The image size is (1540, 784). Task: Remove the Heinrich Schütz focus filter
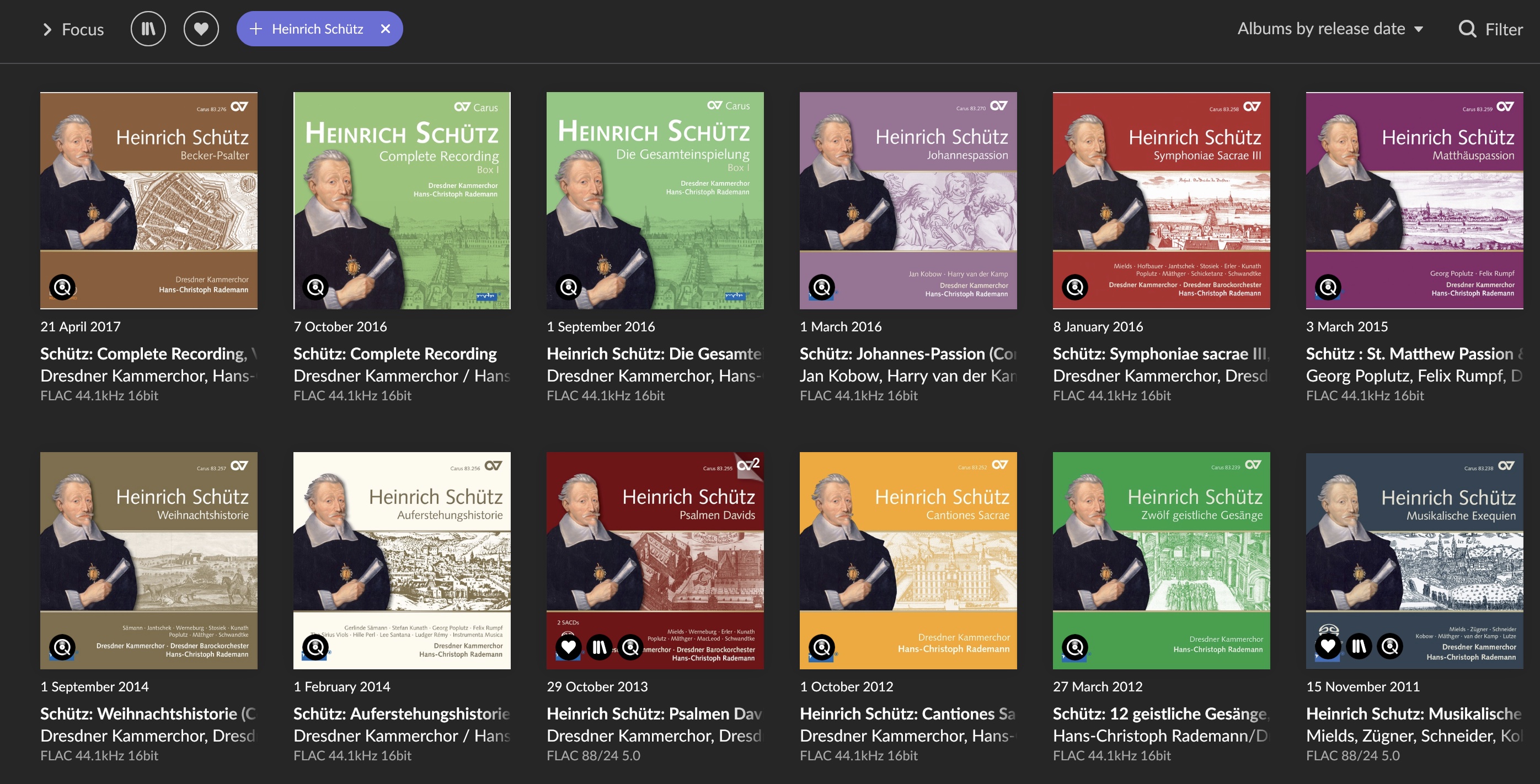(386, 29)
